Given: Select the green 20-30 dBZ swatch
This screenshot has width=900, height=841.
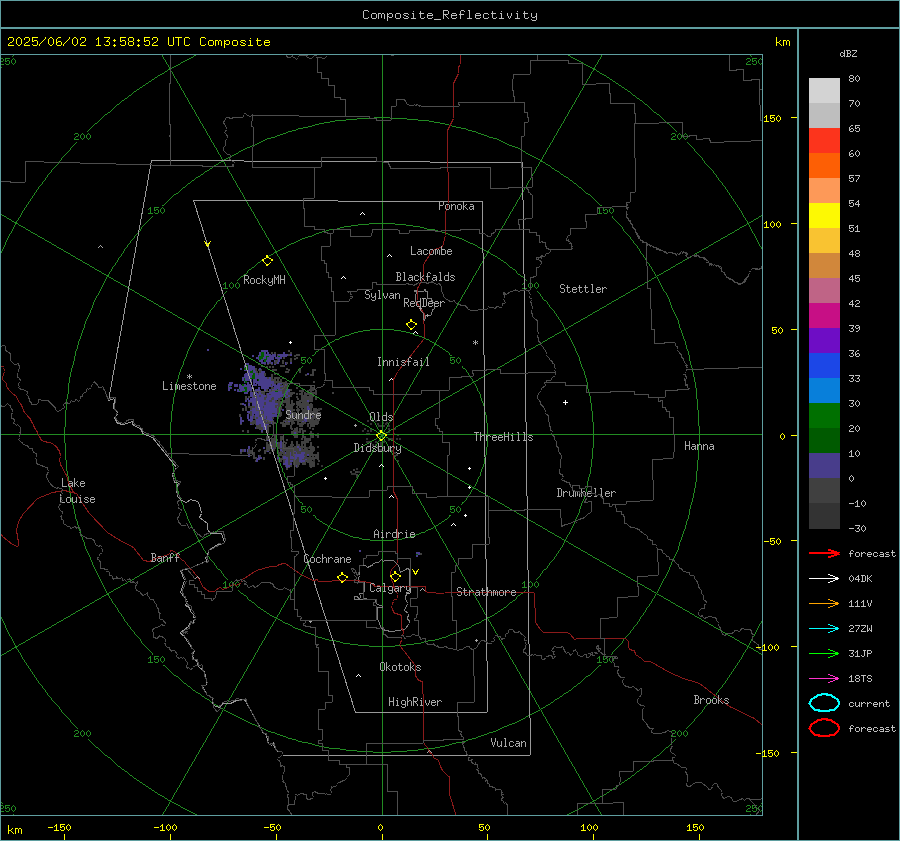Looking at the screenshot, I should tap(824, 416).
